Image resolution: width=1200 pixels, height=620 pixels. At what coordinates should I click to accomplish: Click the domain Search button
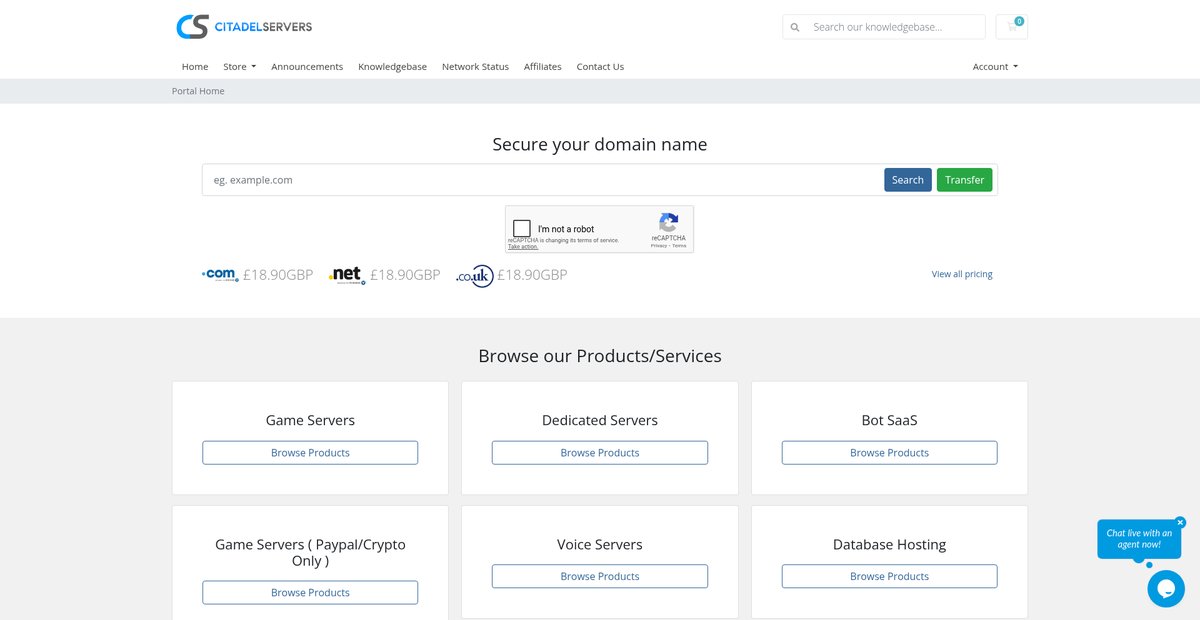[908, 180]
